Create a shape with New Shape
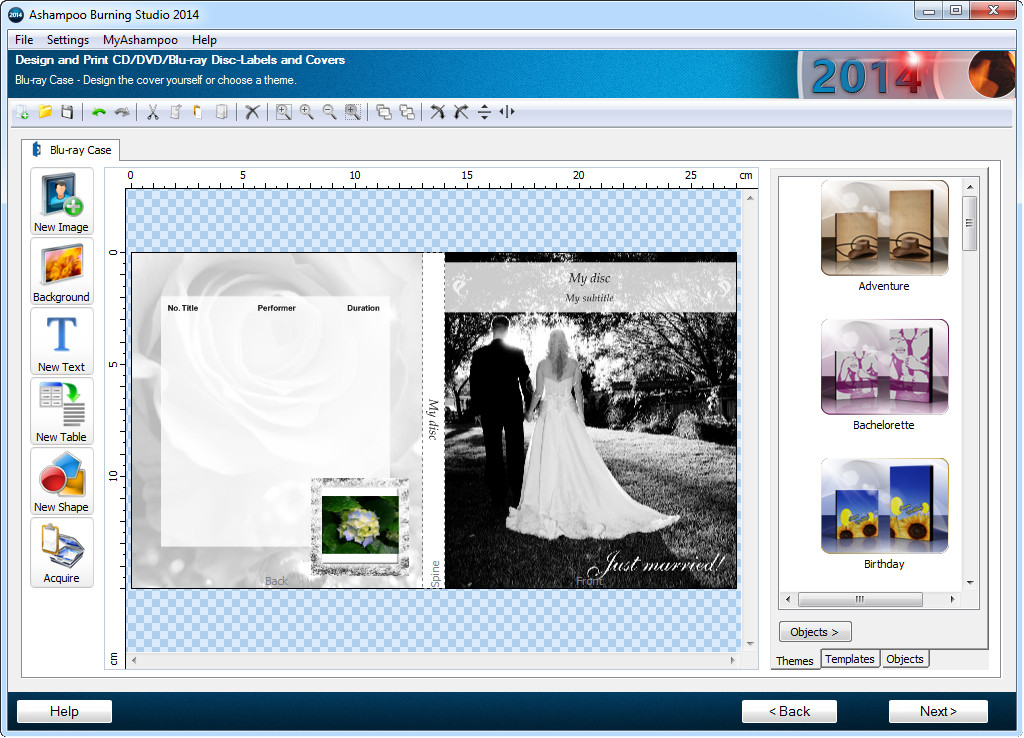 point(61,481)
